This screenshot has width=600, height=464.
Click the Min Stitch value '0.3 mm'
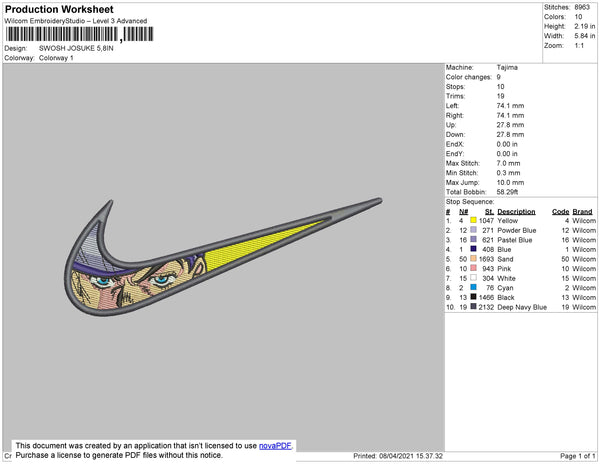(x=509, y=173)
